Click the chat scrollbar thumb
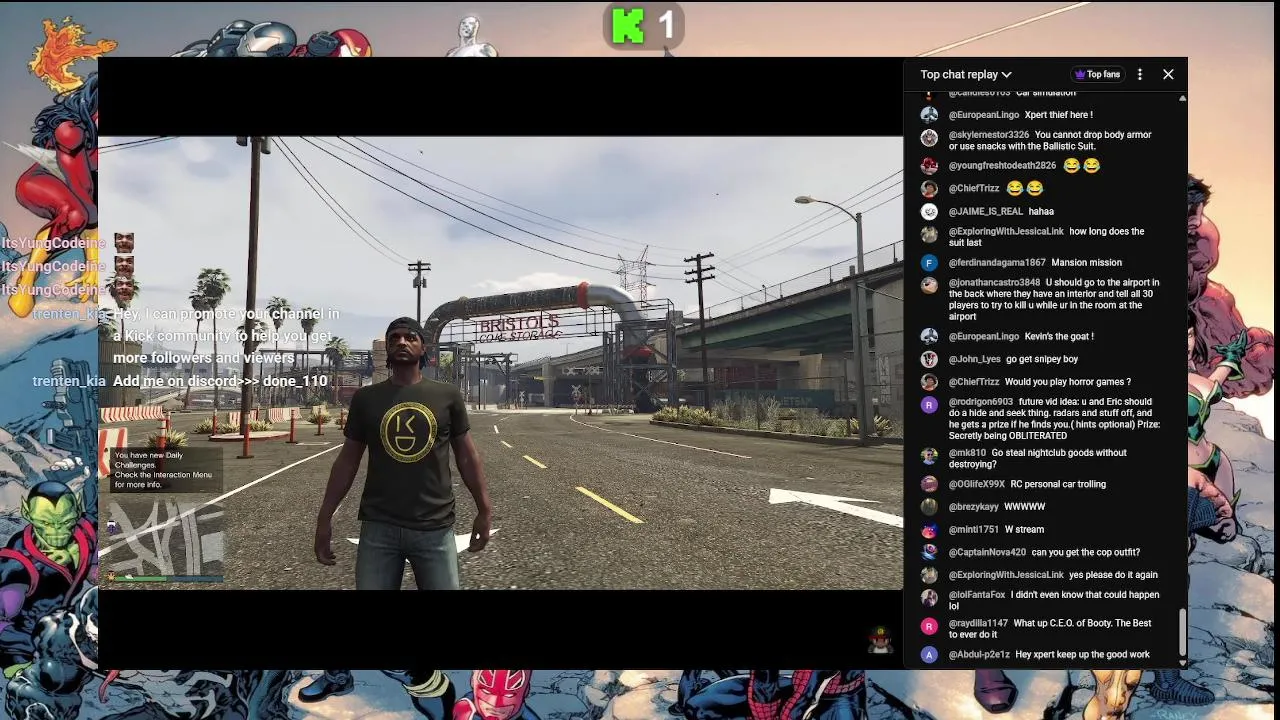 (1182, 632)
